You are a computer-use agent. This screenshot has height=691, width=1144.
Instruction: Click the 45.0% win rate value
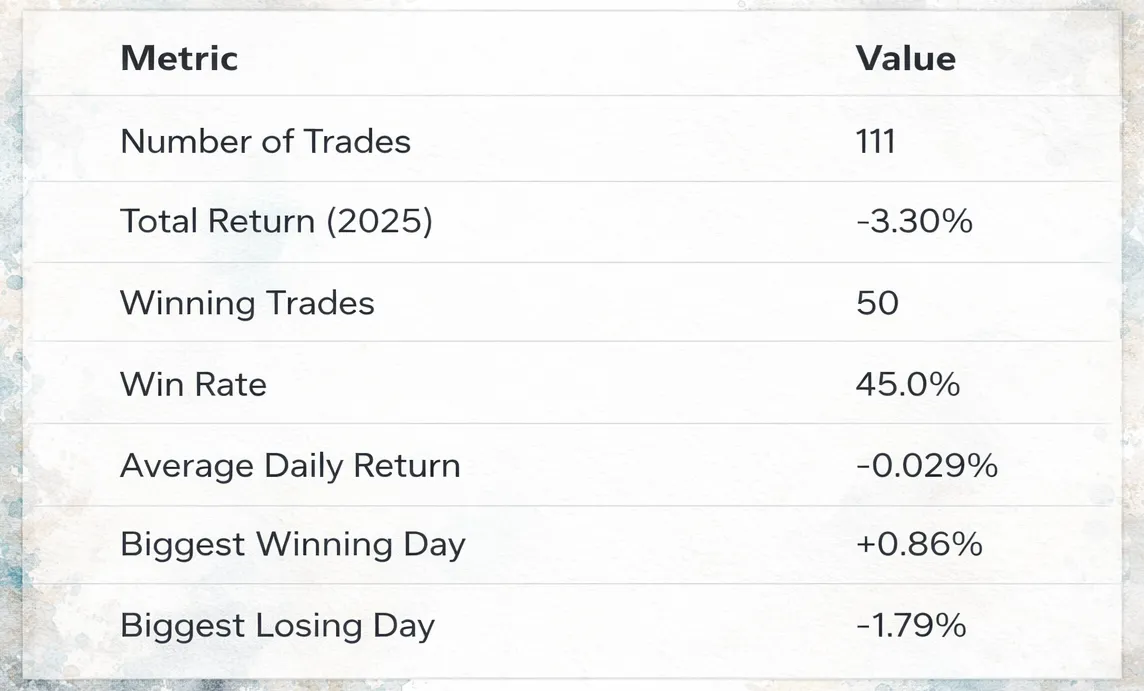(908, 385)
